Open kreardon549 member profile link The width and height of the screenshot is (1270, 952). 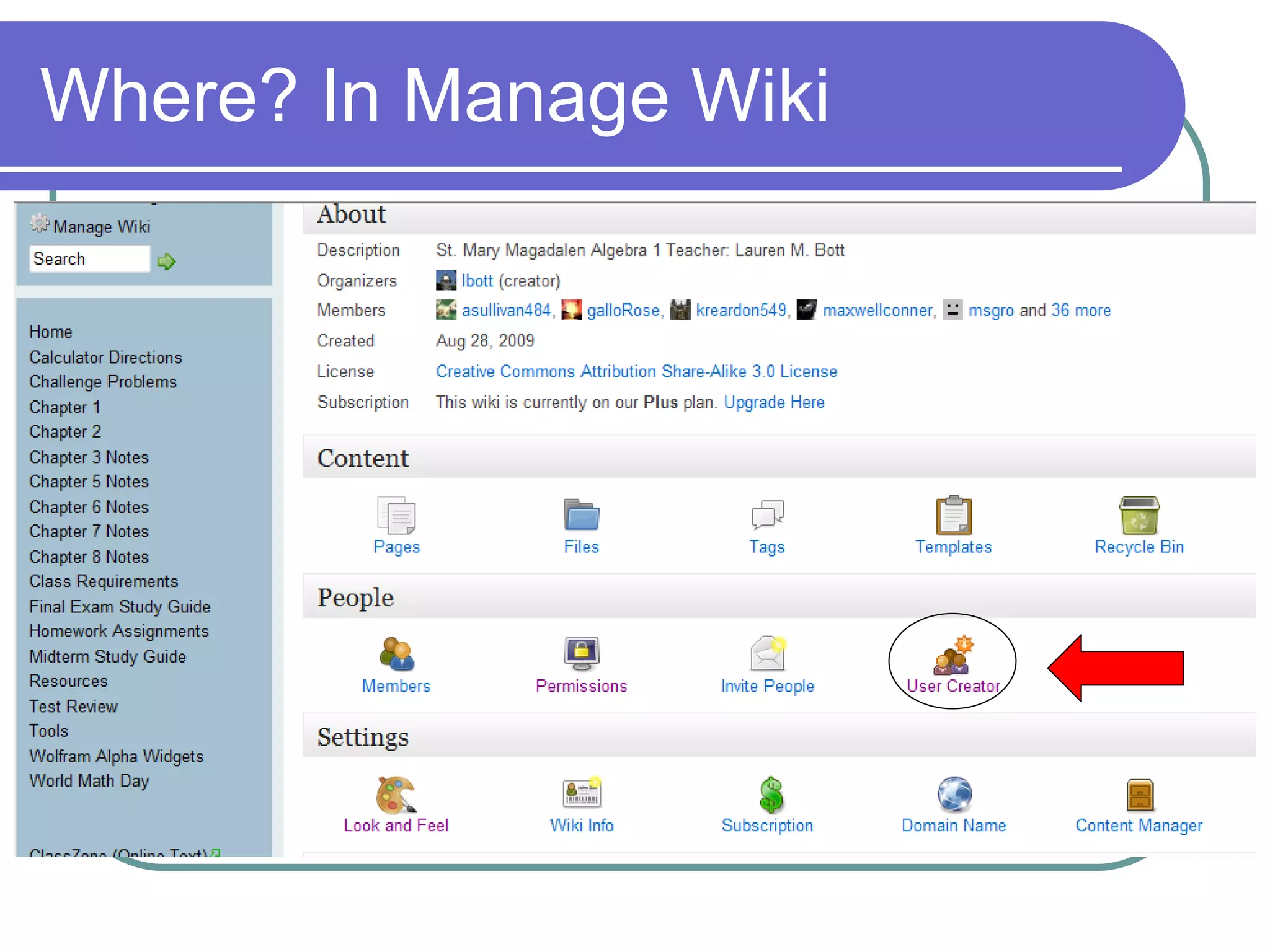pos(741,311)
